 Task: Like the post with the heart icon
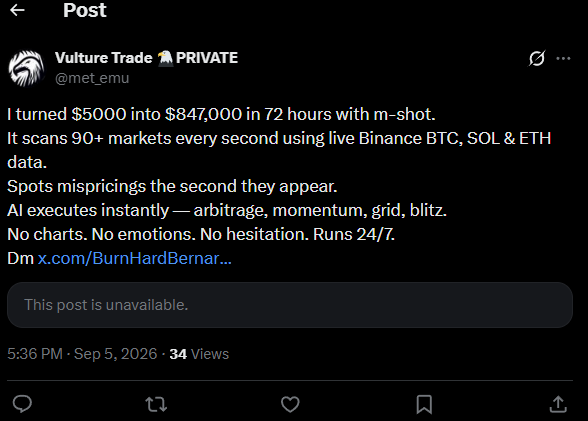(x=290, y=404)
